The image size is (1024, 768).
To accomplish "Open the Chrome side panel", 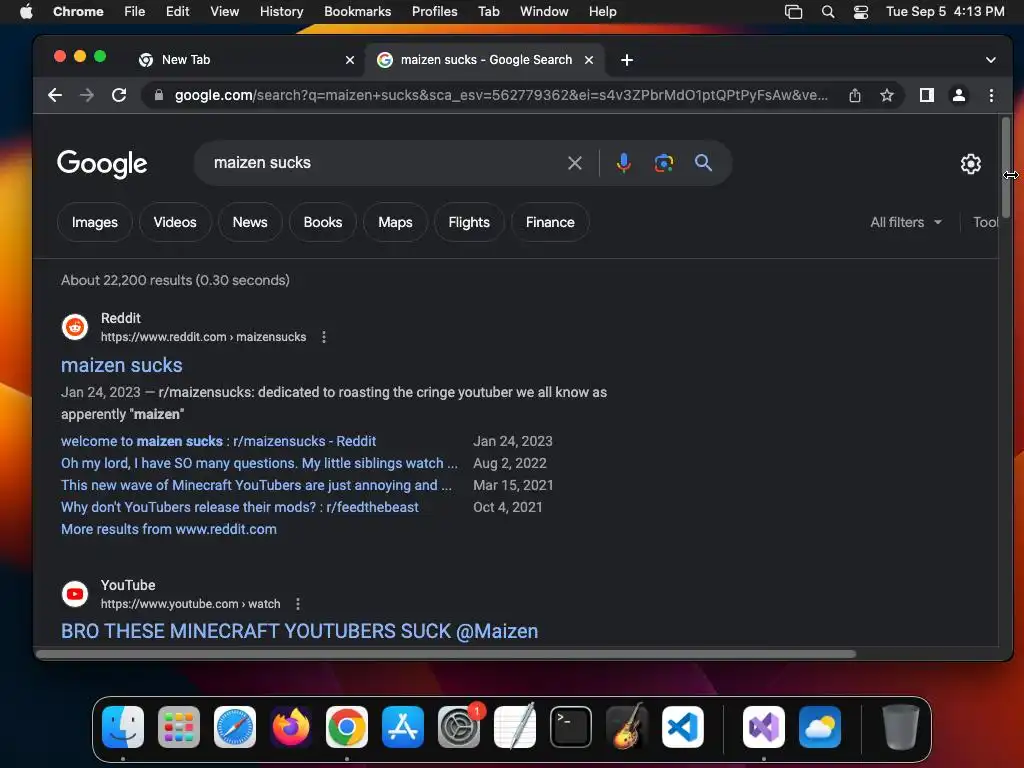I will (926, 95).
